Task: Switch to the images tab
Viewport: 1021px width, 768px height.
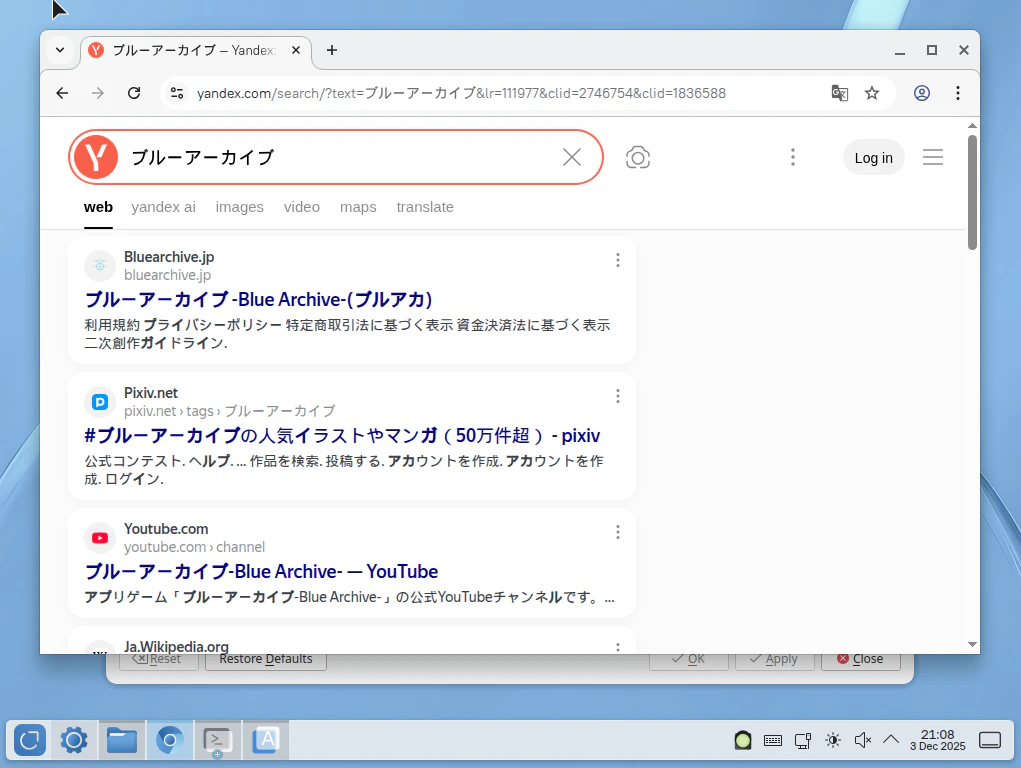Action: point(240,207)
